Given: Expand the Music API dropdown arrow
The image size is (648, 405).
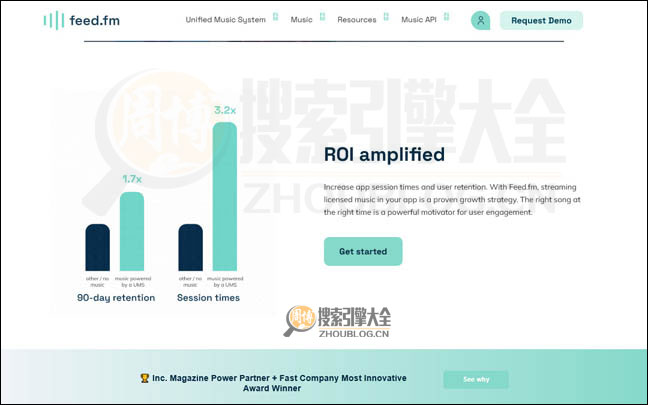Looking at the screenshot, I should [444, 17].
